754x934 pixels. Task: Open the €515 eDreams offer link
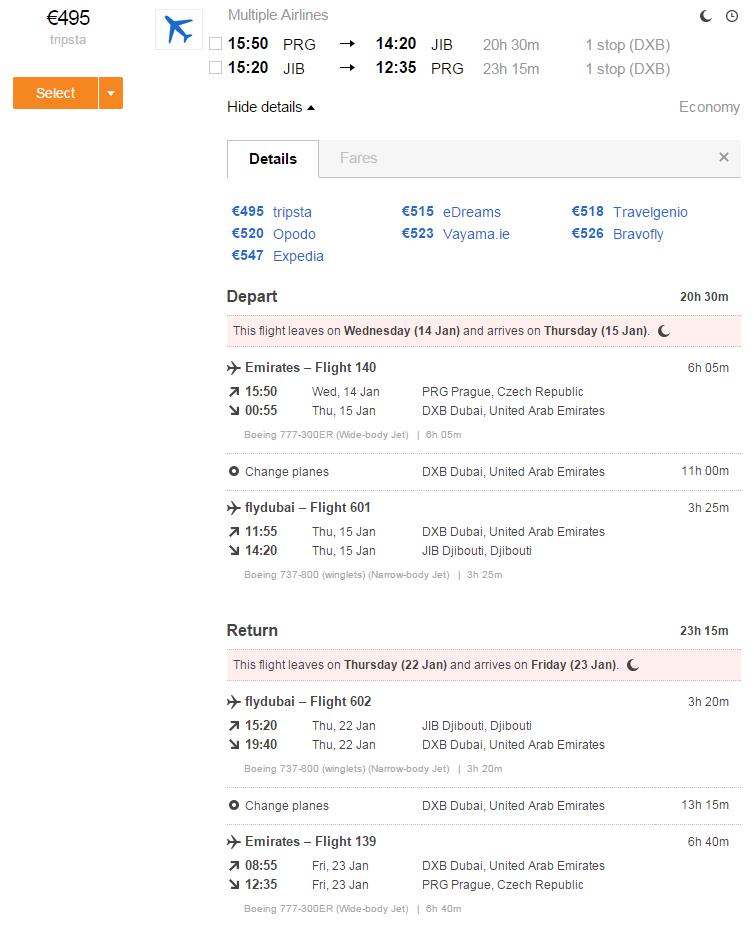tap(451, 211)
